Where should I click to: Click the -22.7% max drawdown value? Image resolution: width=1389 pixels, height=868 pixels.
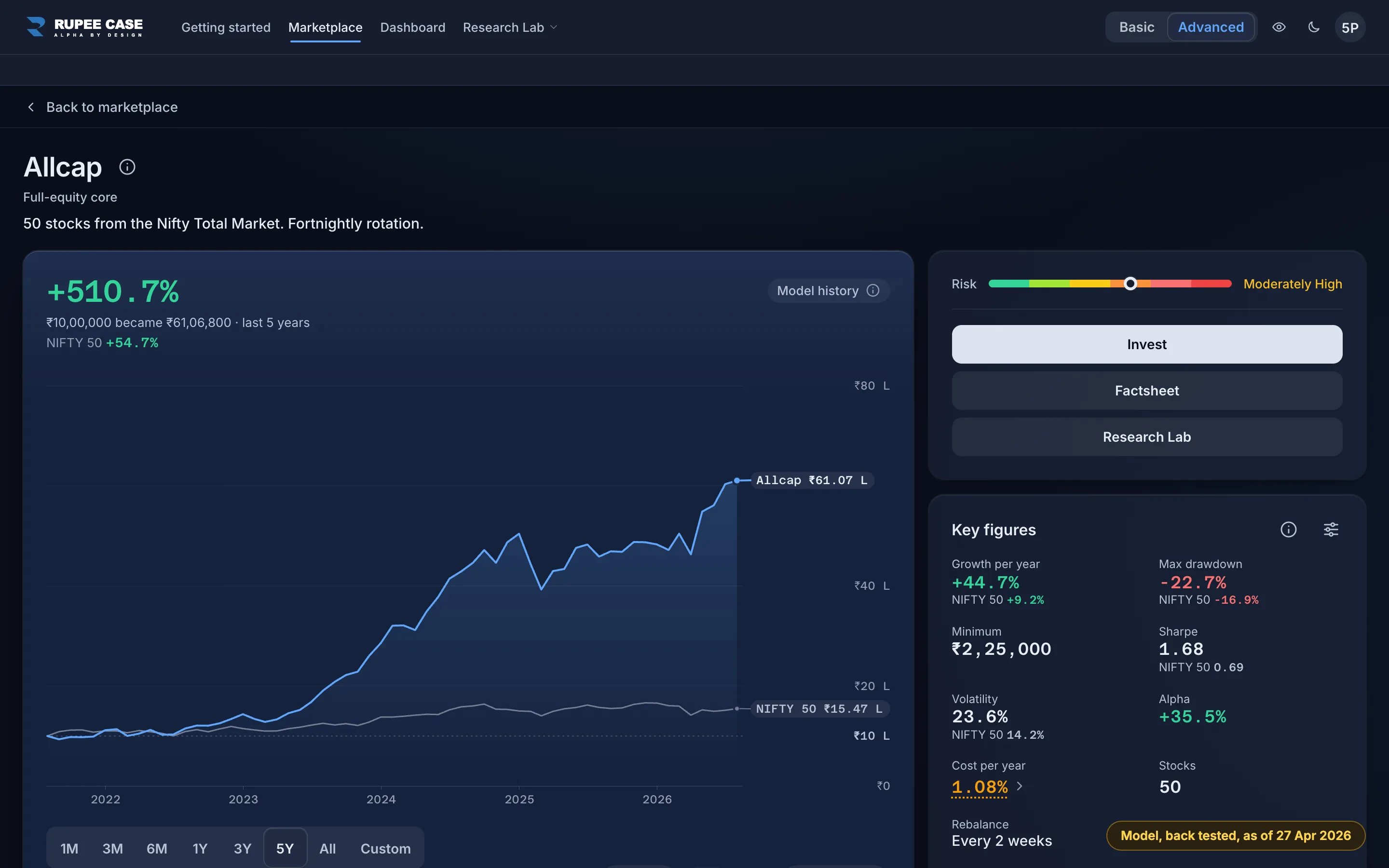[x=1193, y=583]
